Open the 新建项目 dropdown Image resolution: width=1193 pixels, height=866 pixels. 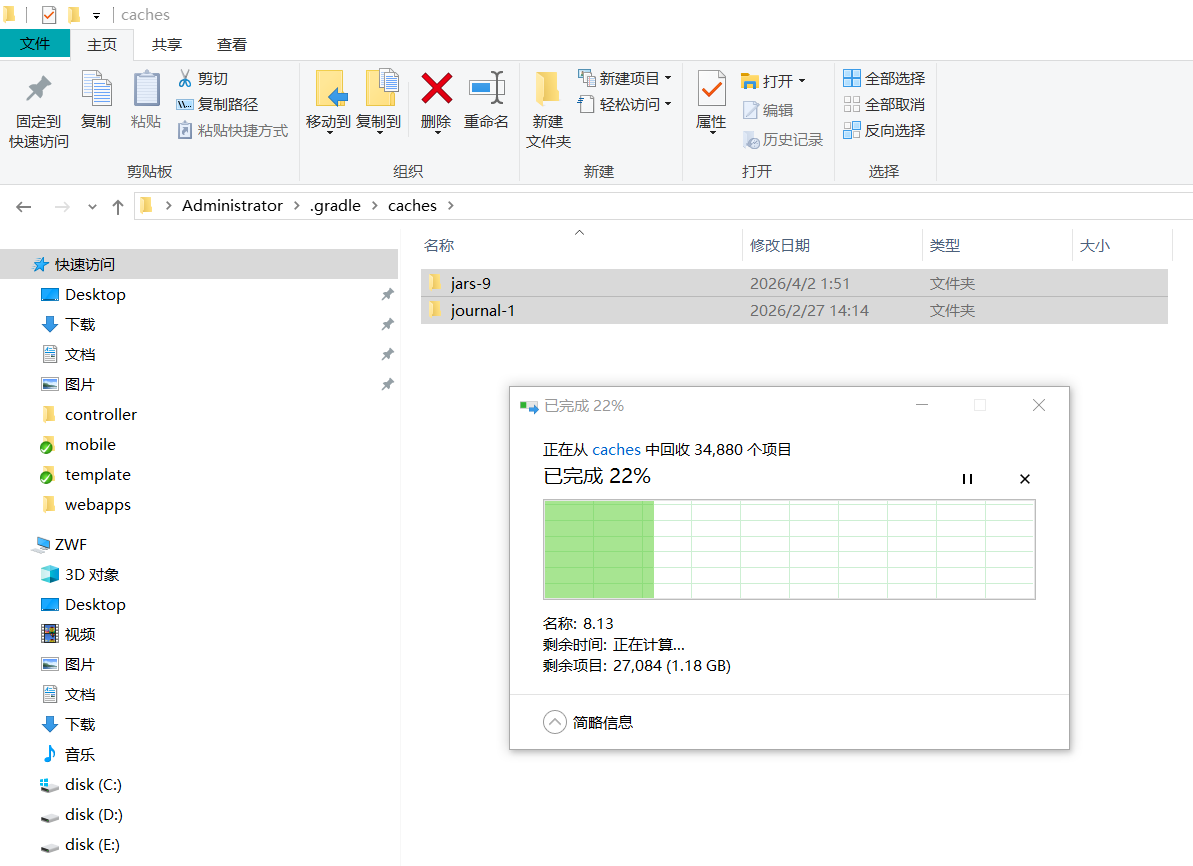click(x=625, y=78)
